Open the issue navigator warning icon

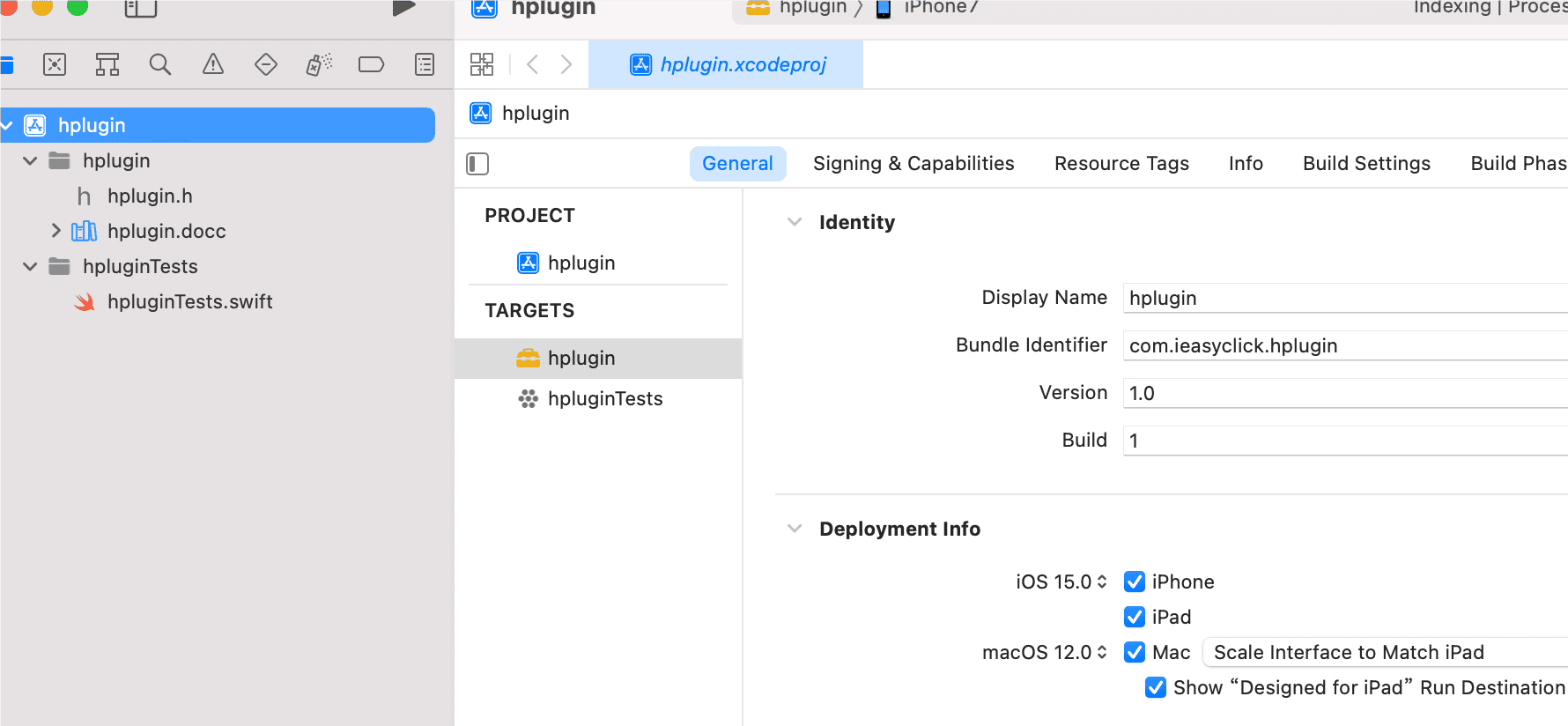tap(213, 64)
